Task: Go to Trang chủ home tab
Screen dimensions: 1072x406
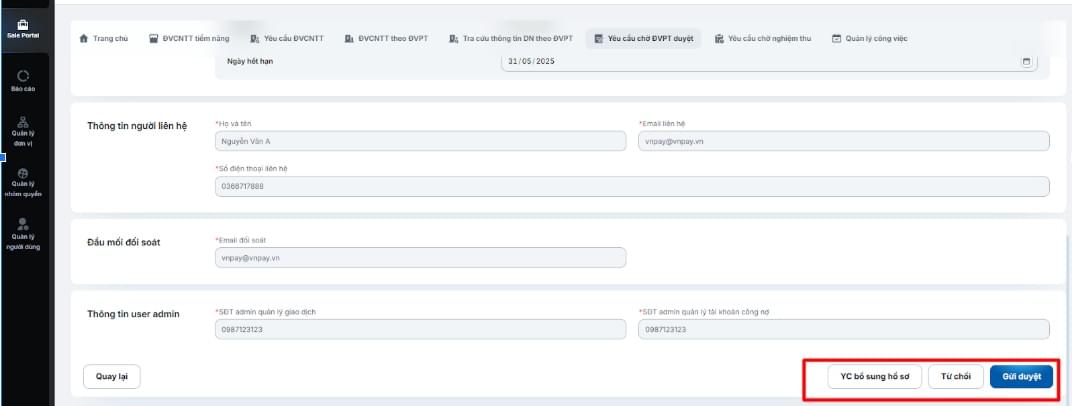Action: 103,38
